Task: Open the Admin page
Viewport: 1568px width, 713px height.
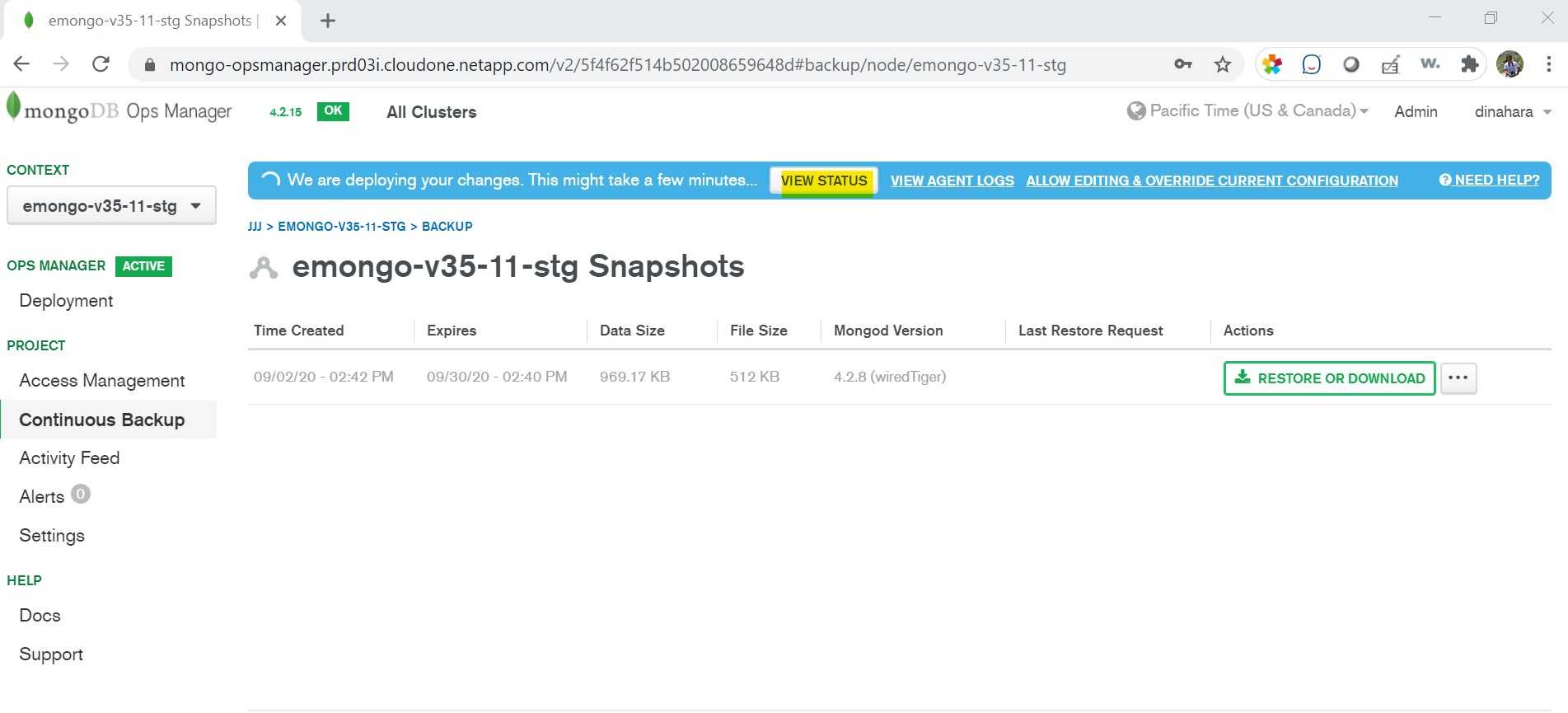Action: coord(1416,112)
